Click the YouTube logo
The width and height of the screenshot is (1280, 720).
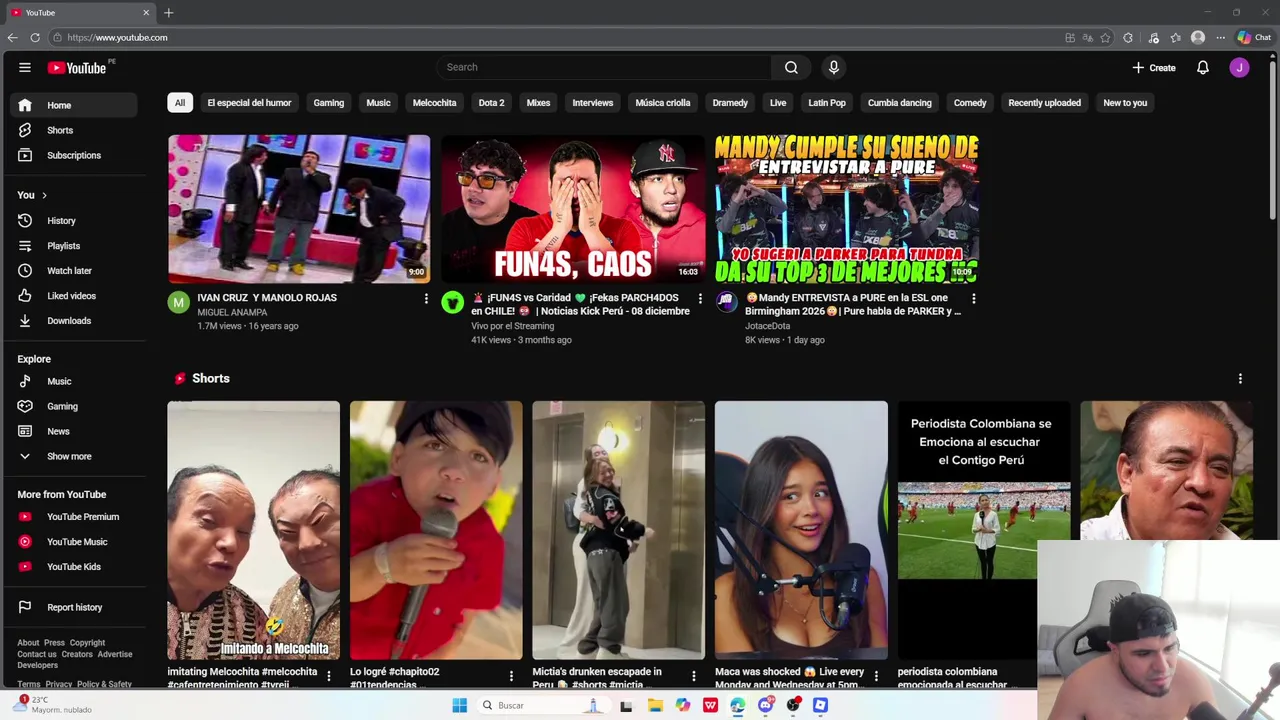click(x=77, y=68)
